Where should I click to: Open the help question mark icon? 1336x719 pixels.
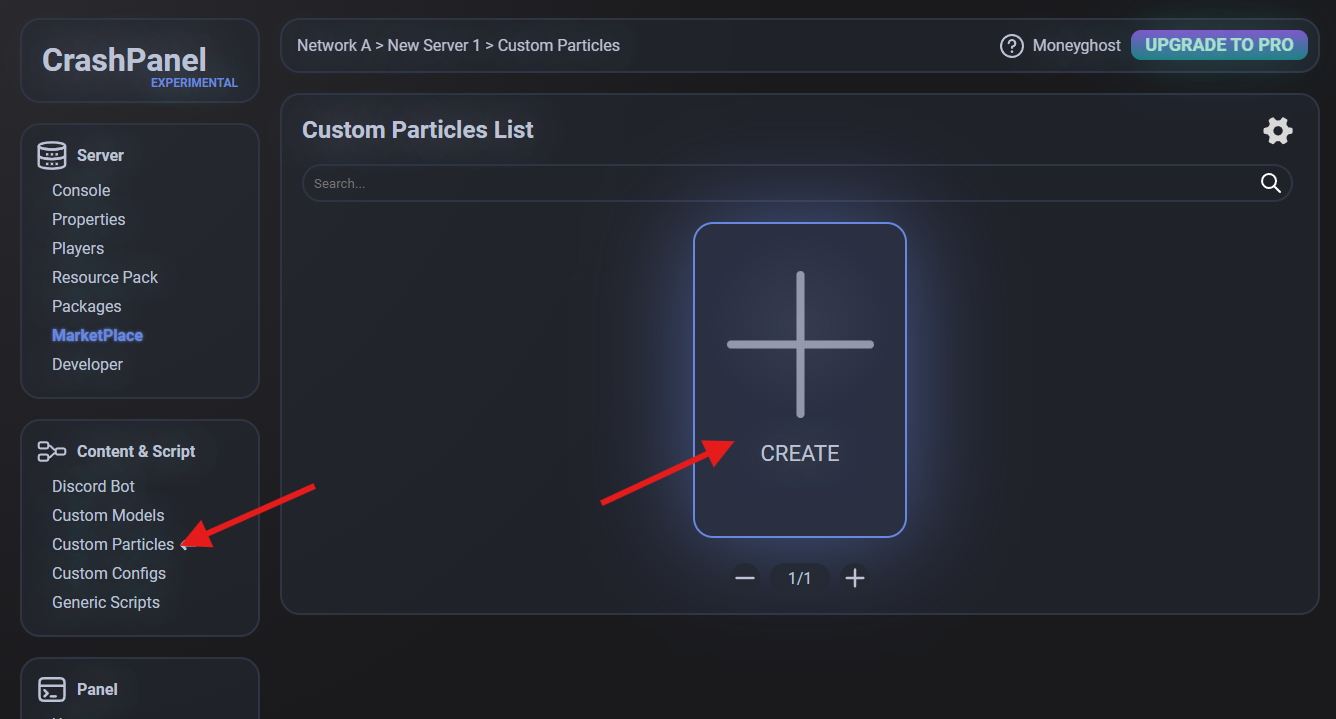1011,46
